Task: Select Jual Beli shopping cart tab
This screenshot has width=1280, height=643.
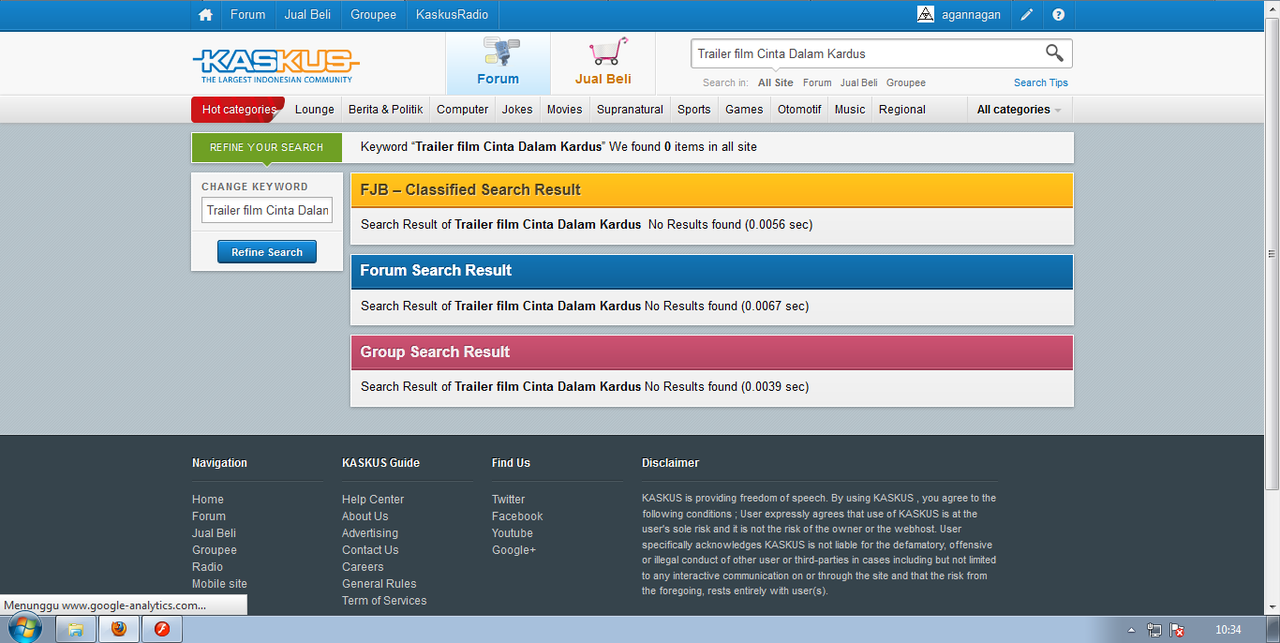Action: click(603, 63)
